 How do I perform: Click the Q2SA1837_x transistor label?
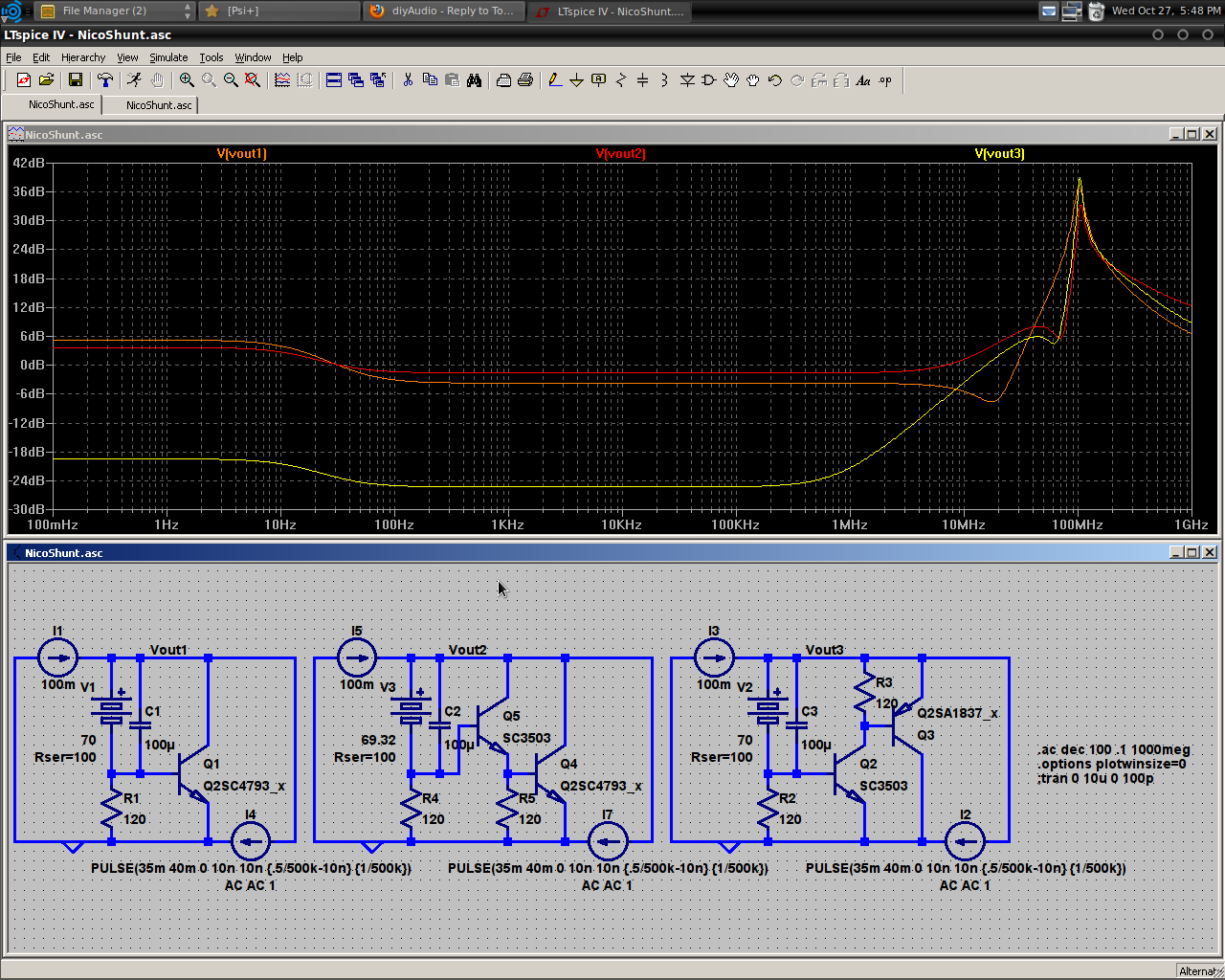(x=958, y=713)
